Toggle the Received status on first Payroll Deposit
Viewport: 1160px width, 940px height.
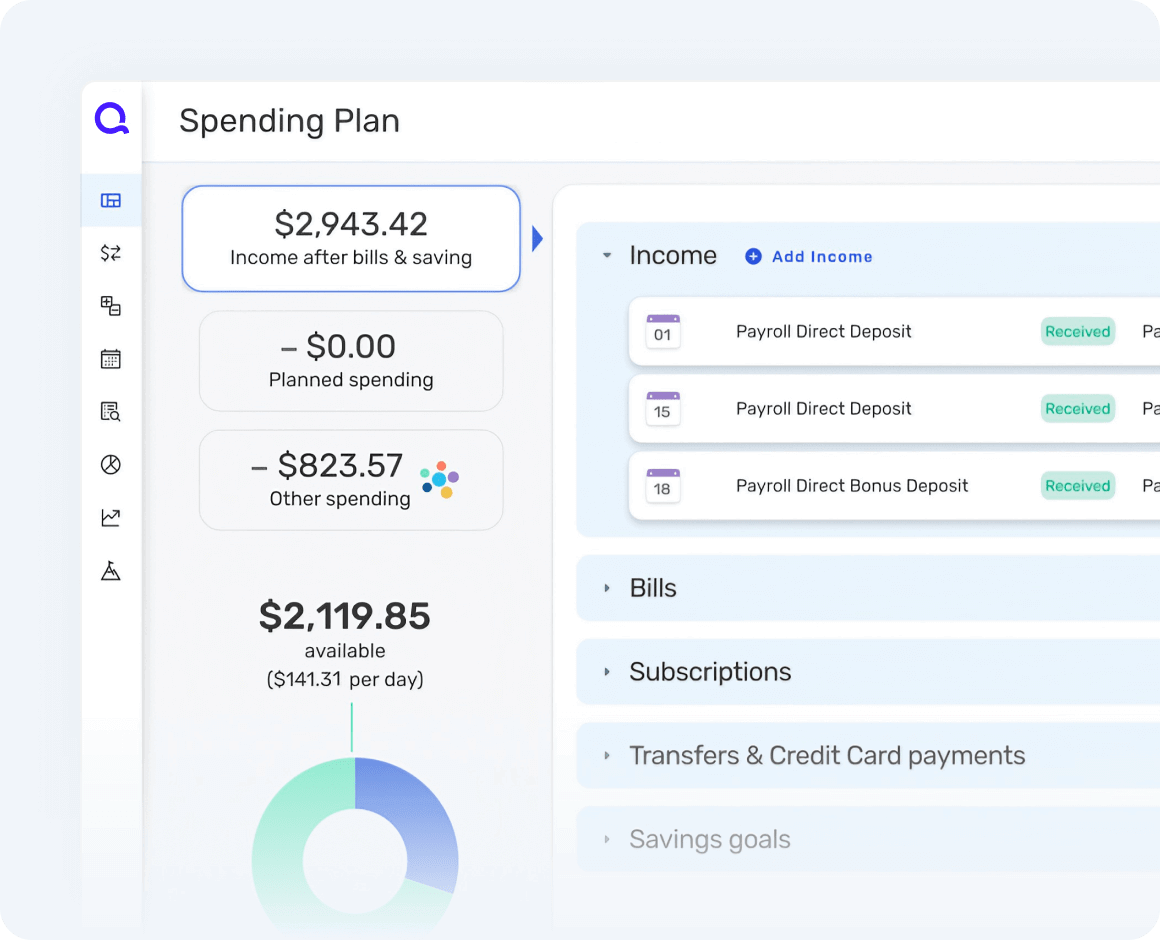[1078, 331]
